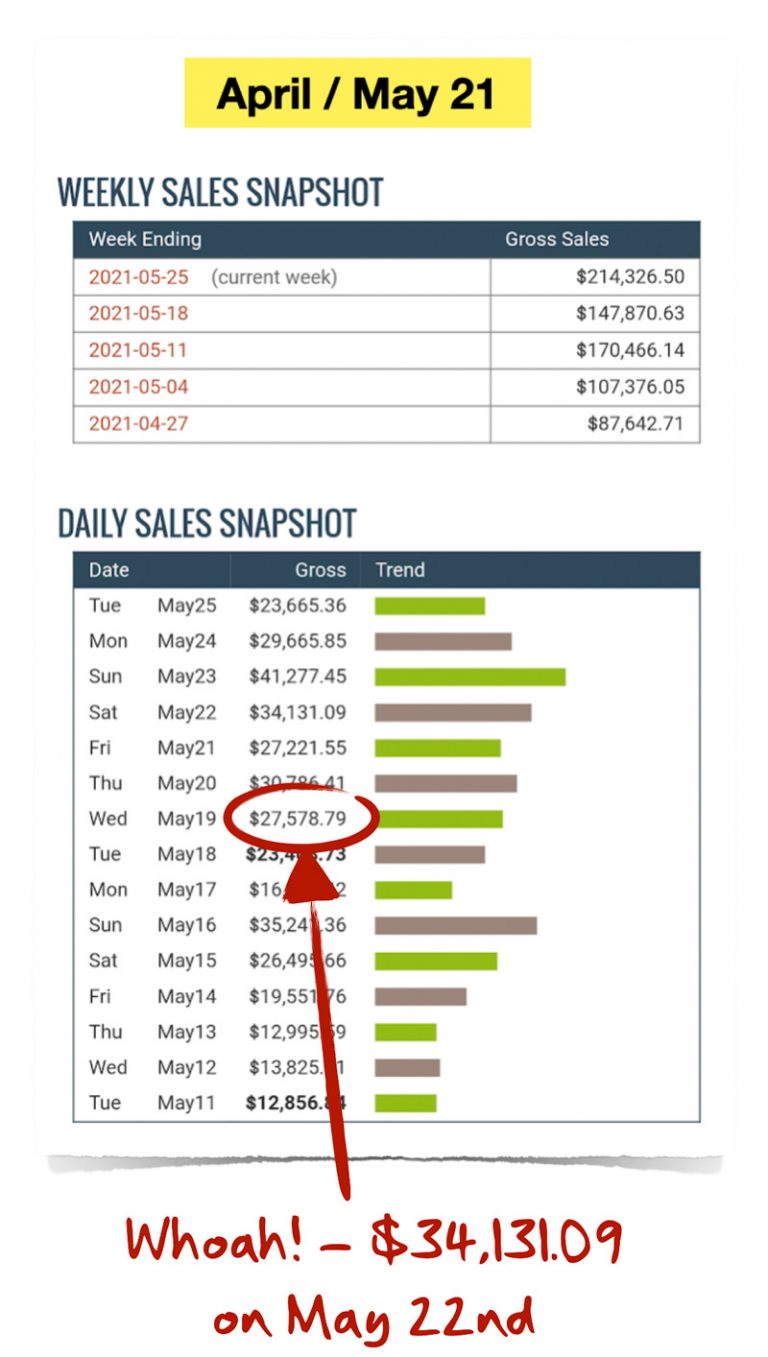Image resolution: width=768 pixels, height=1357 pixels.
Task: Click the circled $27,578.79 amount
Action: pyautogui.click(x=298, y=818)
